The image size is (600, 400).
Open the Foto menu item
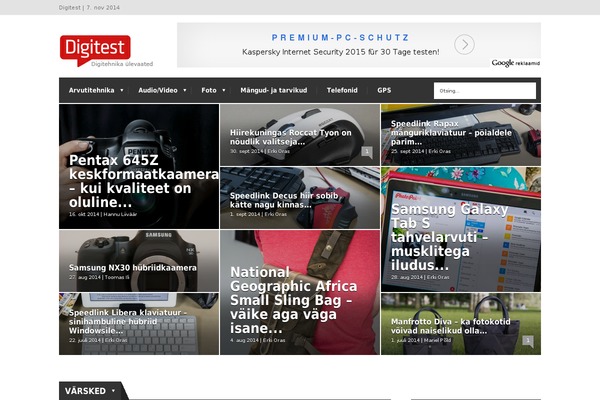(209, 90)
